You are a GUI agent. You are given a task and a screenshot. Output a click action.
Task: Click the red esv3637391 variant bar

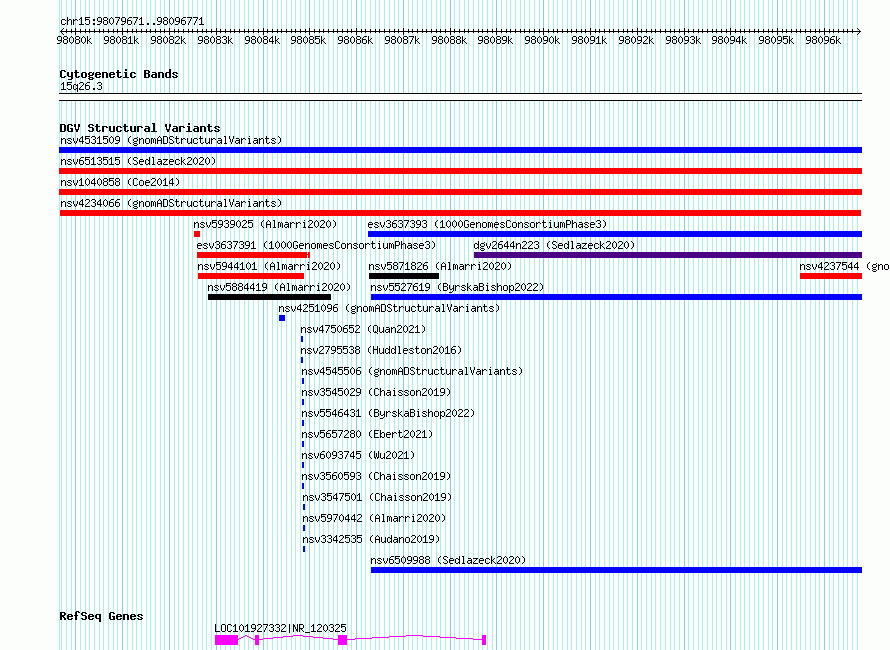click(x=253, y=255)
